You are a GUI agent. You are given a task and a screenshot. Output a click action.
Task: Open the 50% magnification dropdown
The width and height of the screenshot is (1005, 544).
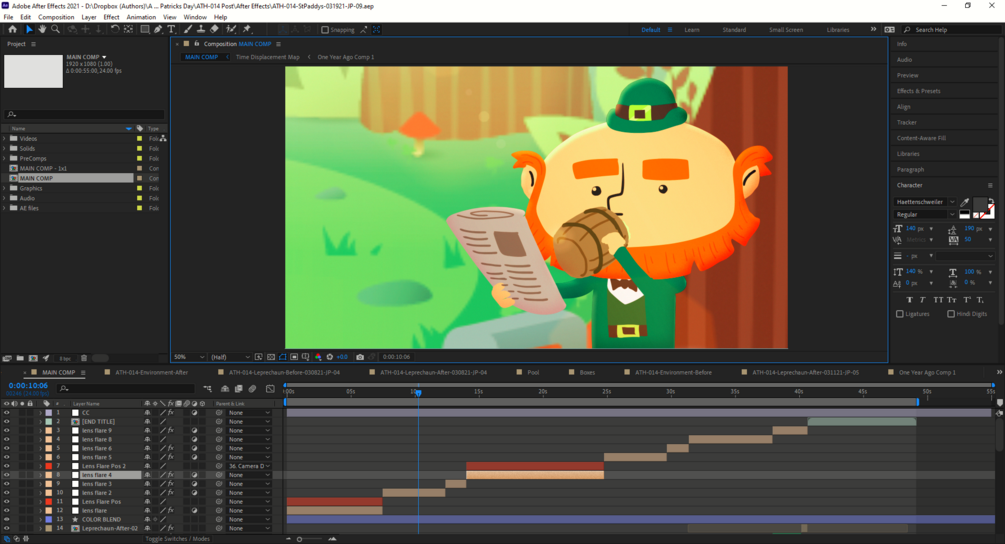tap(189, 357)
